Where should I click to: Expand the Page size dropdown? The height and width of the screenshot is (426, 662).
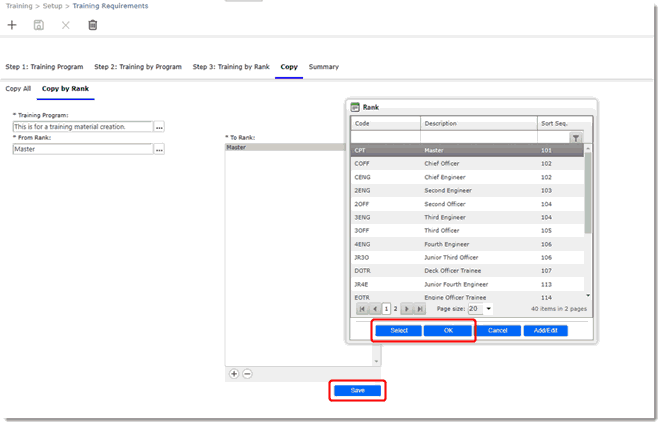click(487, 309)
